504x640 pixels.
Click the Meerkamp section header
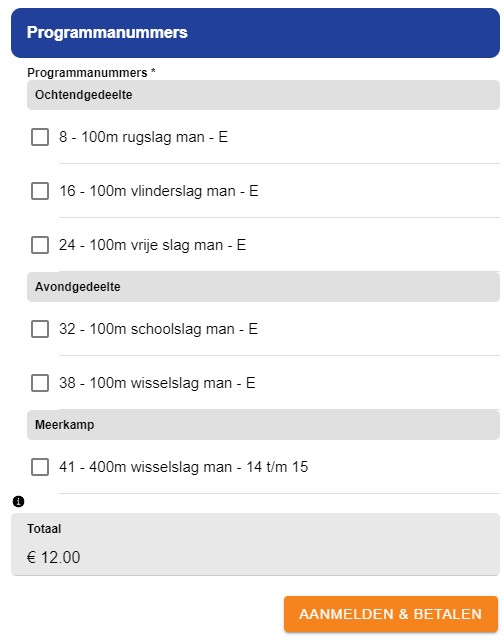pyautogui.click(x=263, y=424)
